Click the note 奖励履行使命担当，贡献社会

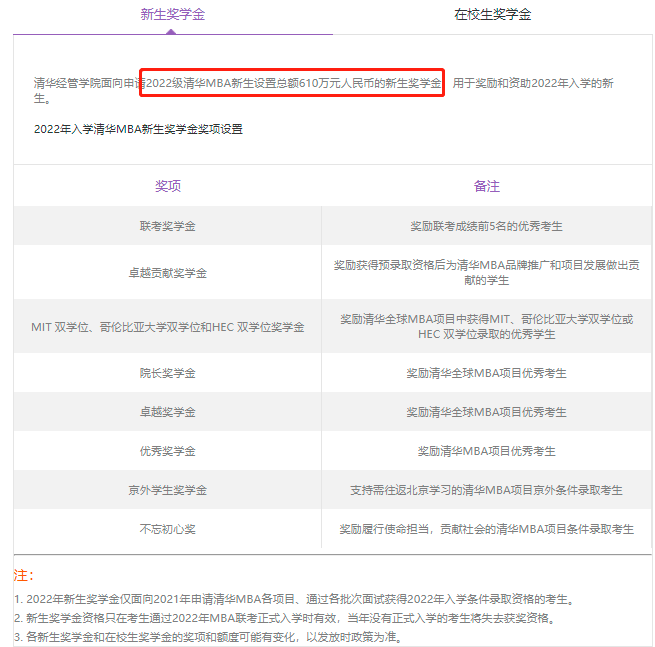pyautogui.click(x=487, y=529)
